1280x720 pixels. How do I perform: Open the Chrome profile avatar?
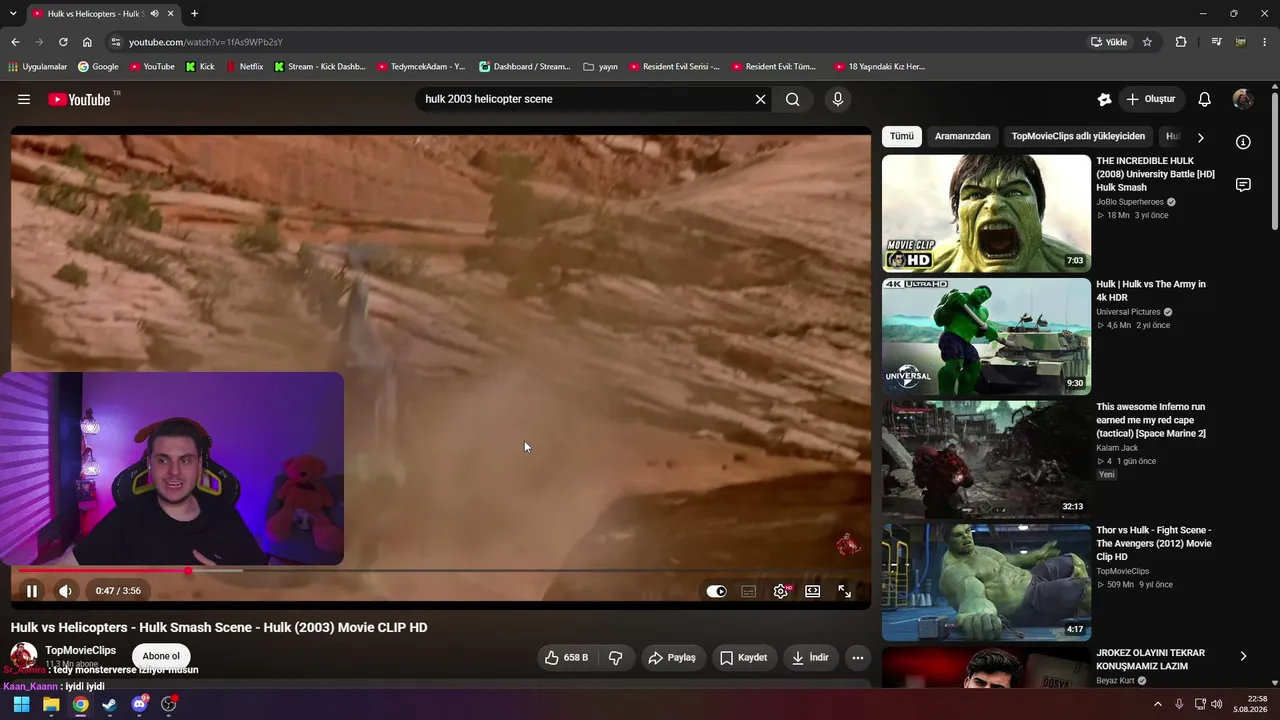tap(1241, 42)
